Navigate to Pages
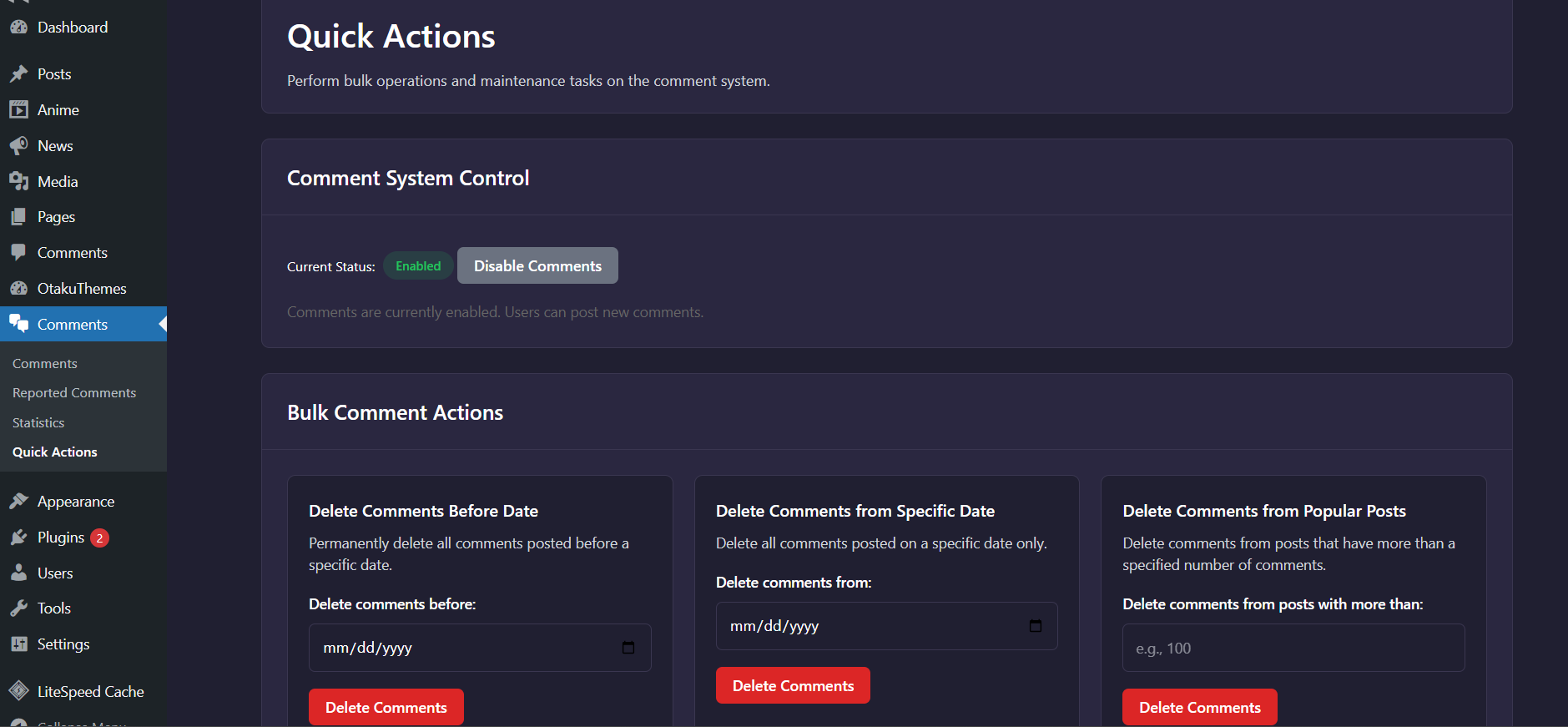Image resolution: width=1568 pixels, height=727 pixels. (x=83, y=217)
